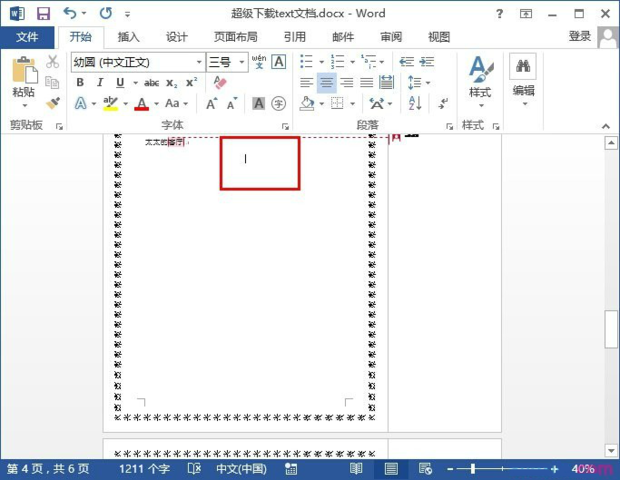Insert enclosed character 字 icon
The image size is (620, 480).
point(279,104)
